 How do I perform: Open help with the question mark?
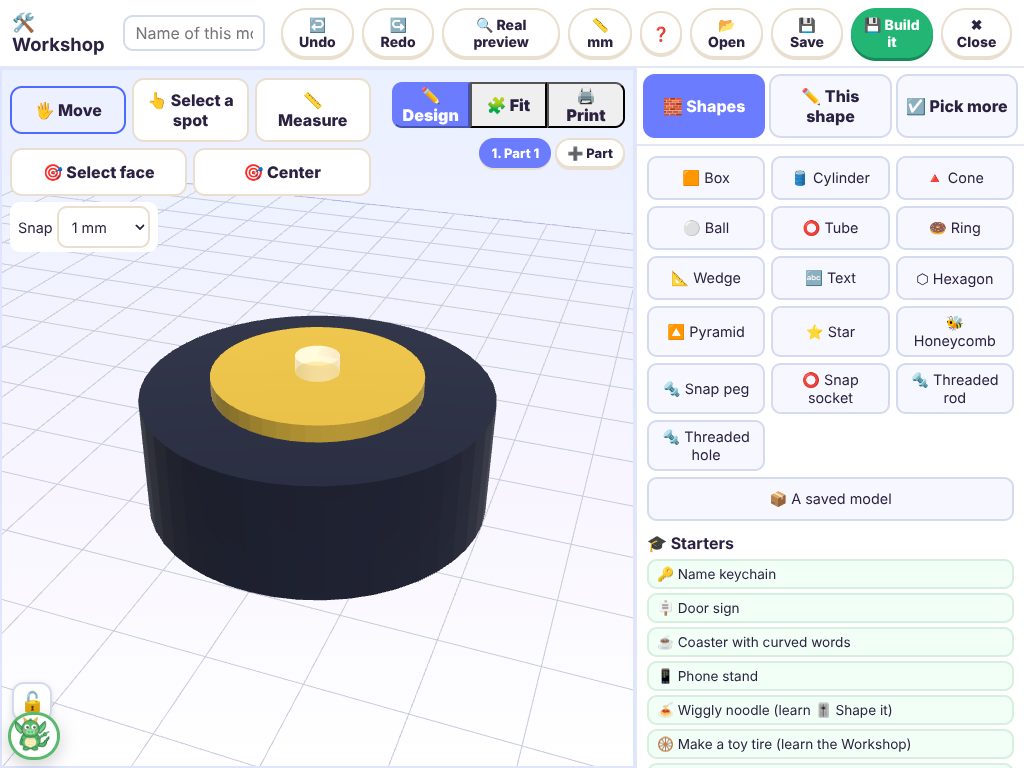point(660,33)
